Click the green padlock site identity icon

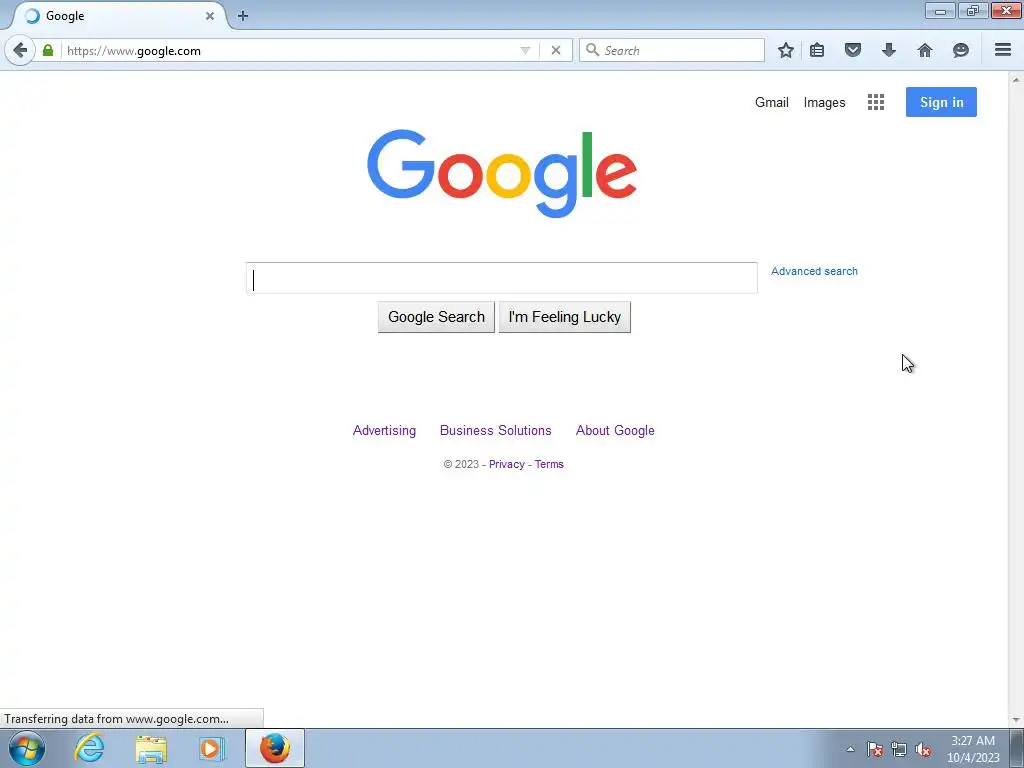(48, 50)
